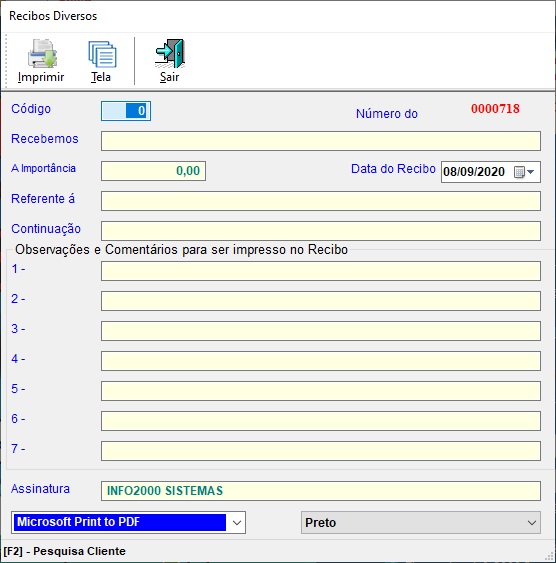Viewport: 556px width, 563px height.
Task: Click observation line 6 field
Action: [x=321, y=421]
